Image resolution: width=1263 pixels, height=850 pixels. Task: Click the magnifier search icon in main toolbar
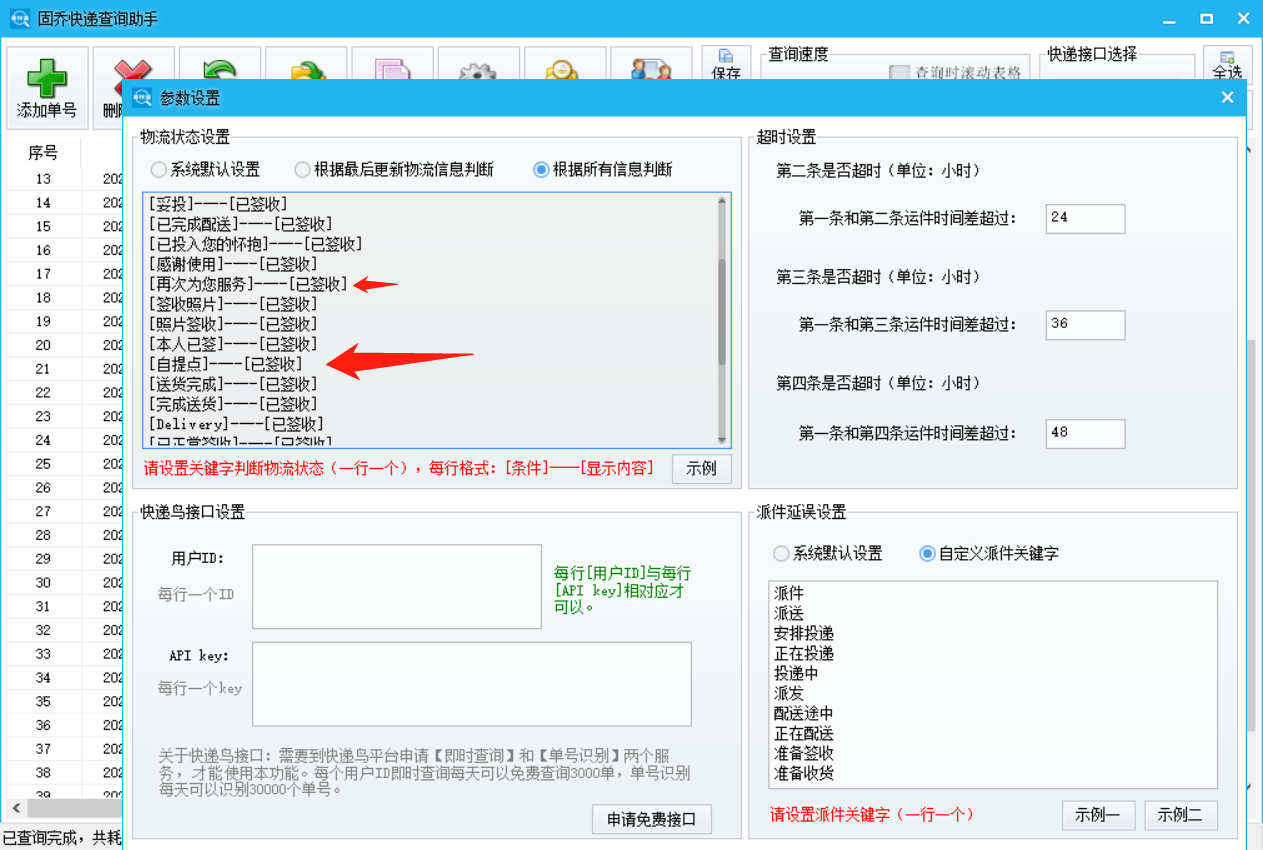tap(563, 72)
